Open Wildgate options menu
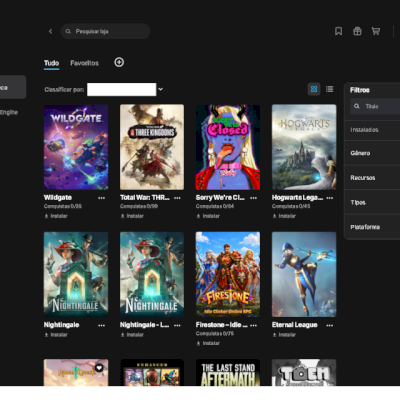 pos(101,198)
